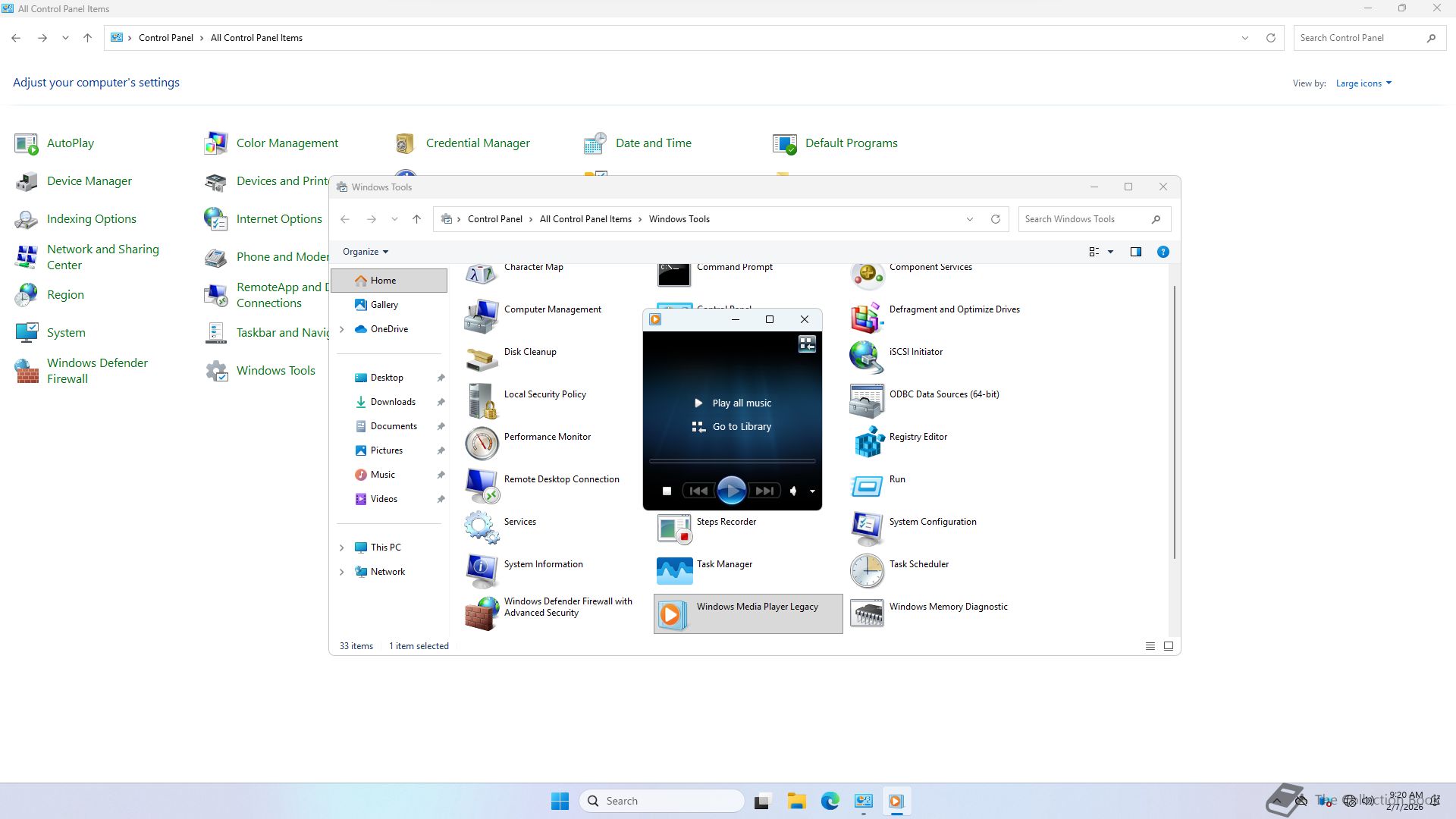Click the play button in media player
The height and width of the screenshot is (819, 1456).
[x=731, y=491]
